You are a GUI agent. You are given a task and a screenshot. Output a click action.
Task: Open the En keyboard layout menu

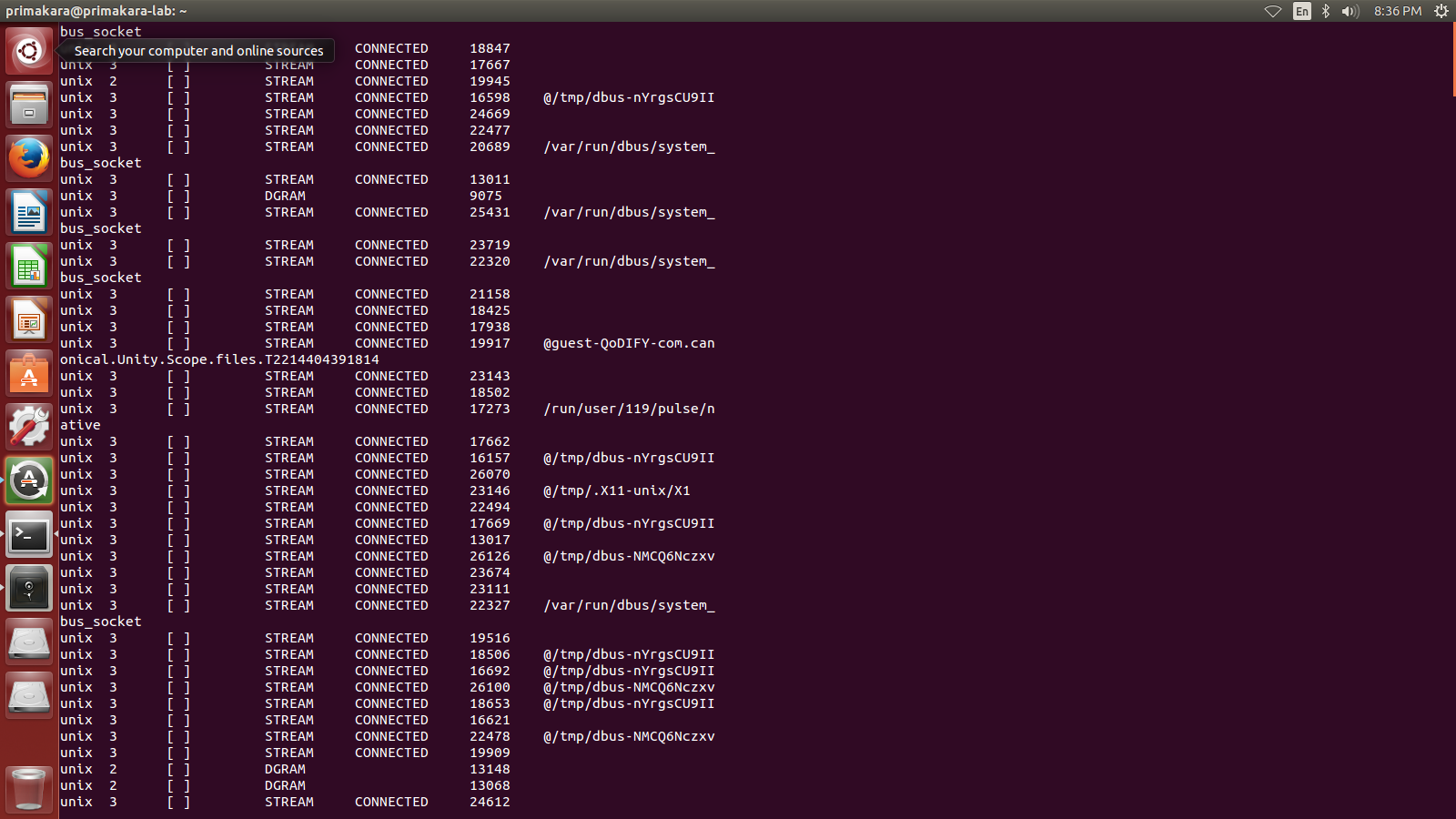(1302, 11)
